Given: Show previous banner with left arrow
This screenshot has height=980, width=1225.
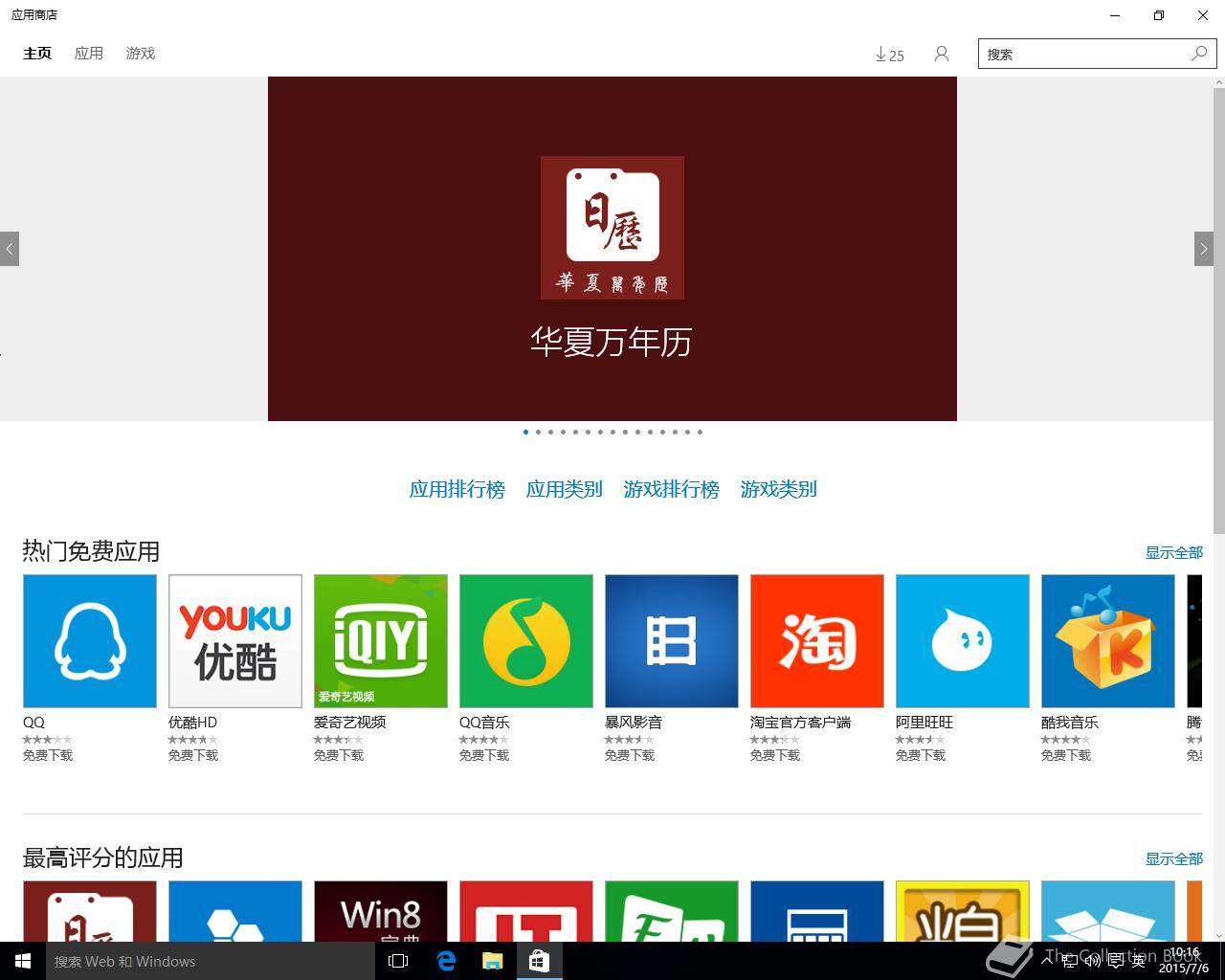Looking at the screenshot, I should 10,249.
